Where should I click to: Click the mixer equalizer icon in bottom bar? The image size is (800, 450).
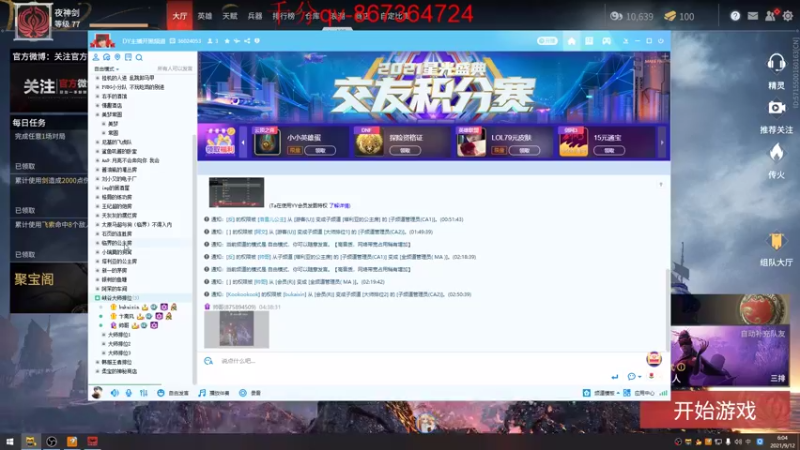(144, 393)
